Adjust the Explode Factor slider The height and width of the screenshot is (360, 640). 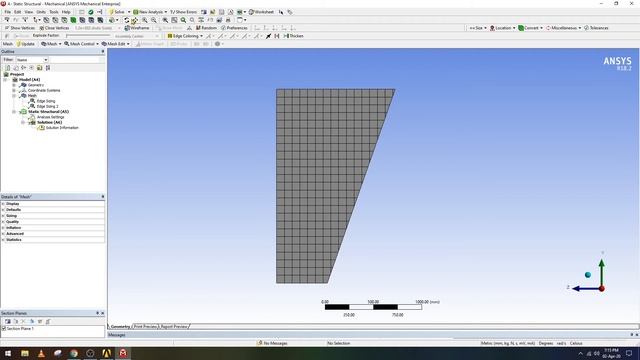(x=88, y=36)
